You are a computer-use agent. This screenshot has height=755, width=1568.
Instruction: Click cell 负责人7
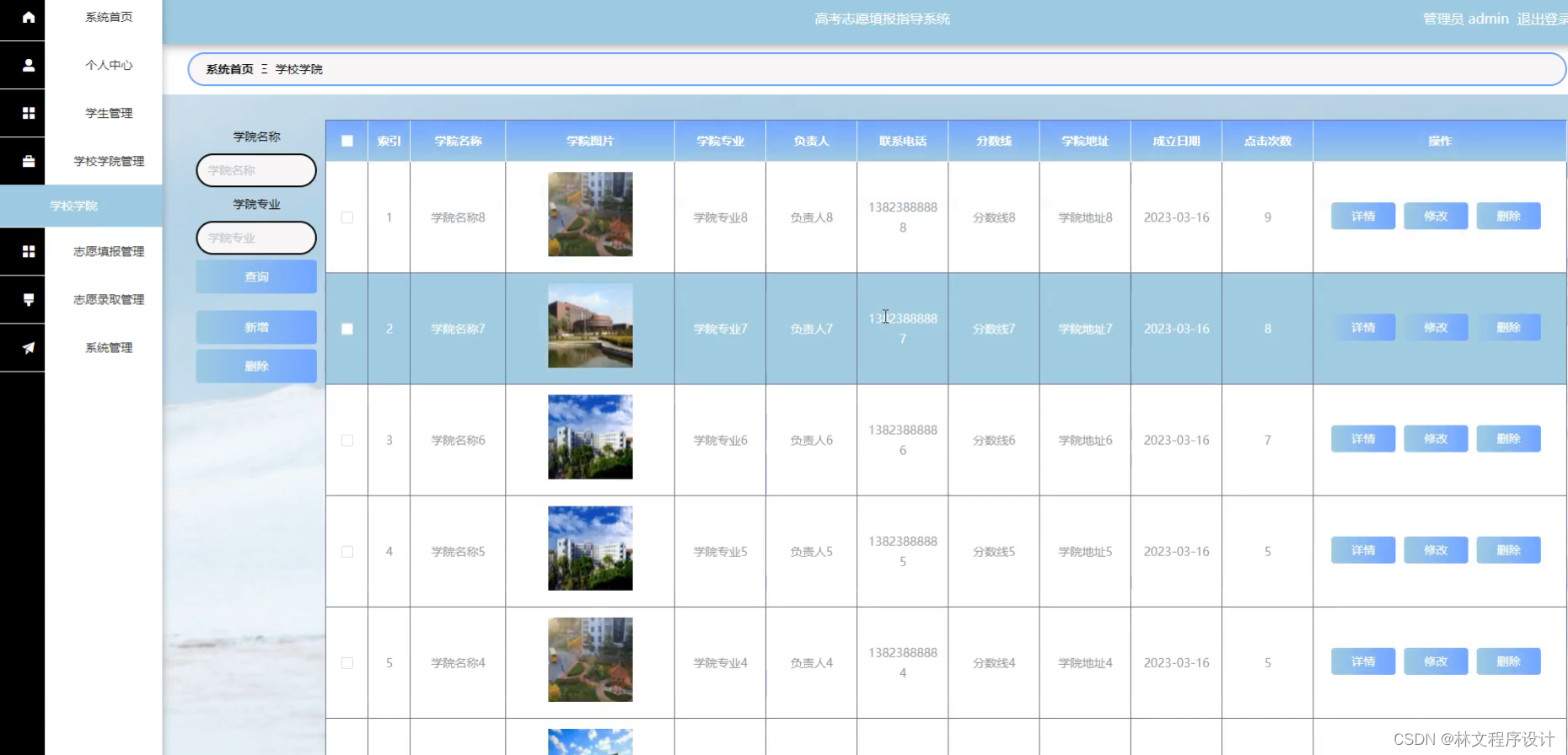[811, 329]
